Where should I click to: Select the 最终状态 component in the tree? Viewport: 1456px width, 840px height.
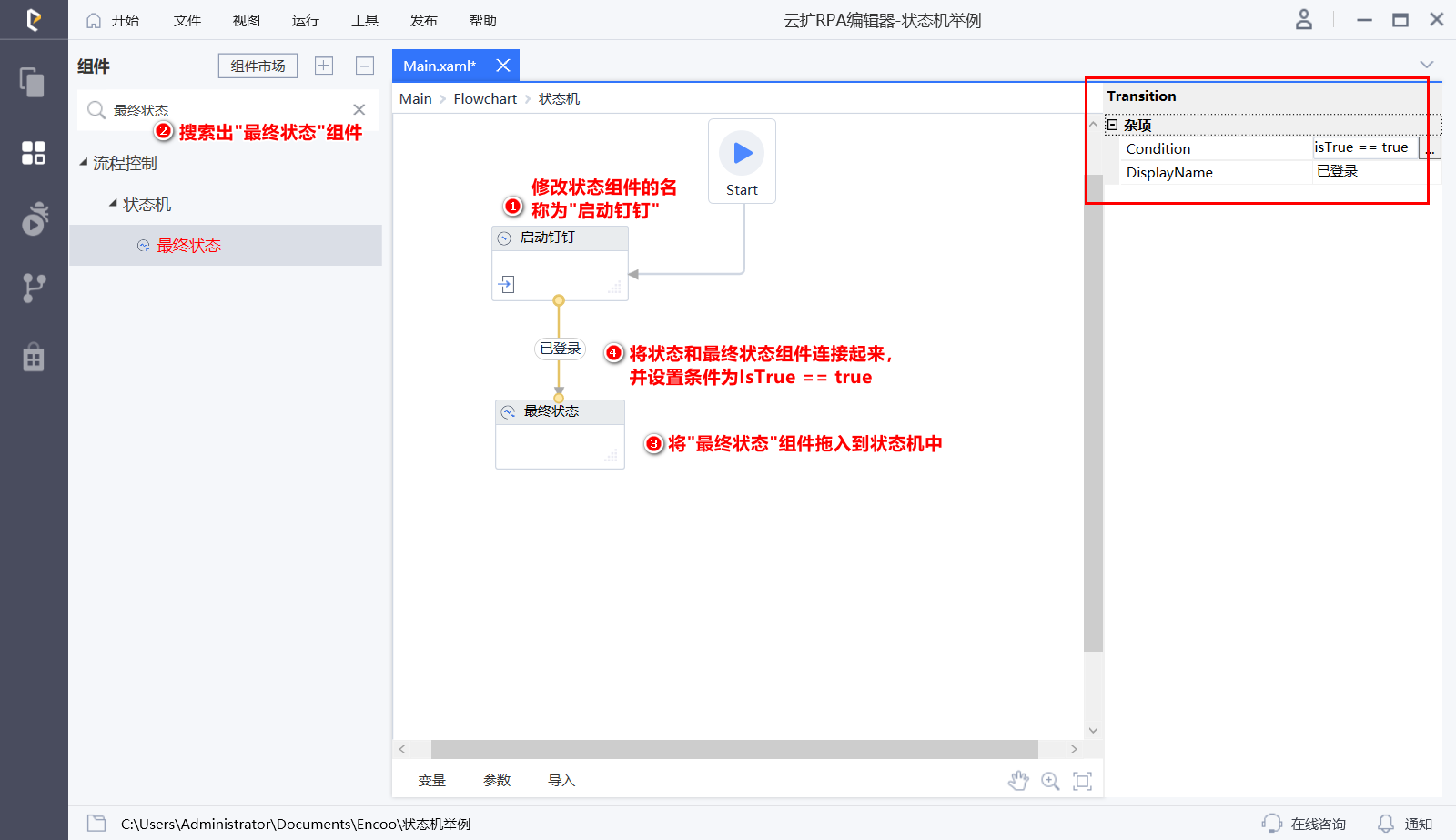[188, 246]
